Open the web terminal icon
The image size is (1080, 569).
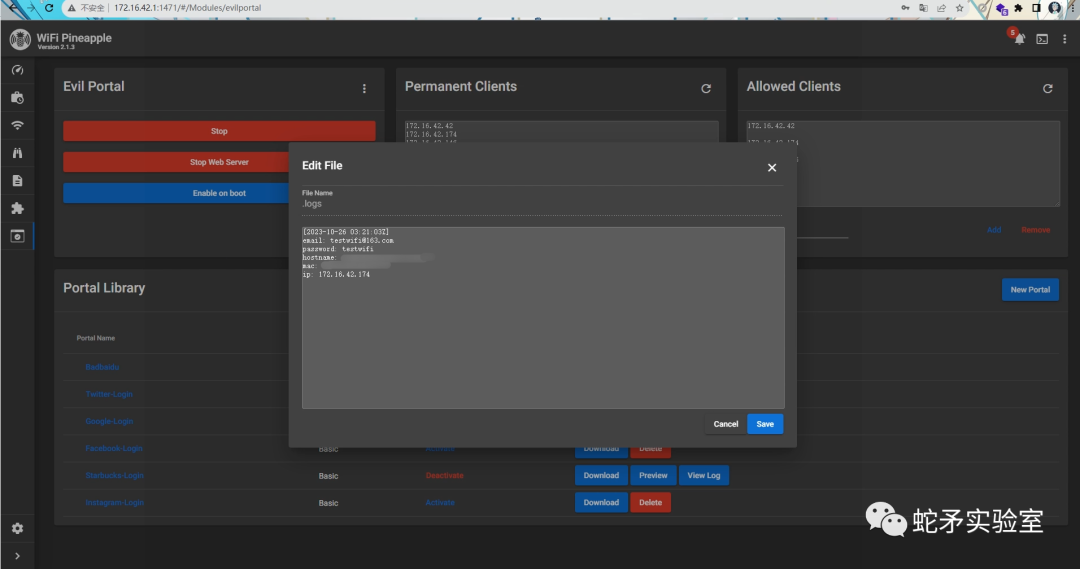point(1042,39)
